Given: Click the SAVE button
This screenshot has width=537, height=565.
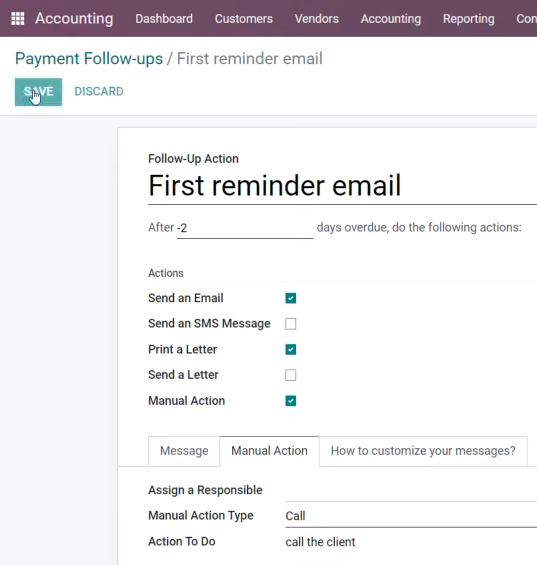Looking at the screenshot, I should 38,92.
